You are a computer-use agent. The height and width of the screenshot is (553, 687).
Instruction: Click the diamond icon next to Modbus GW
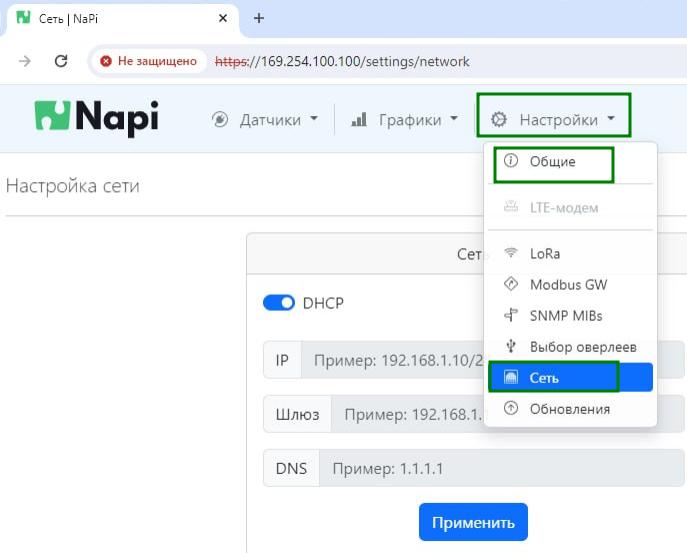click(510, 284)
